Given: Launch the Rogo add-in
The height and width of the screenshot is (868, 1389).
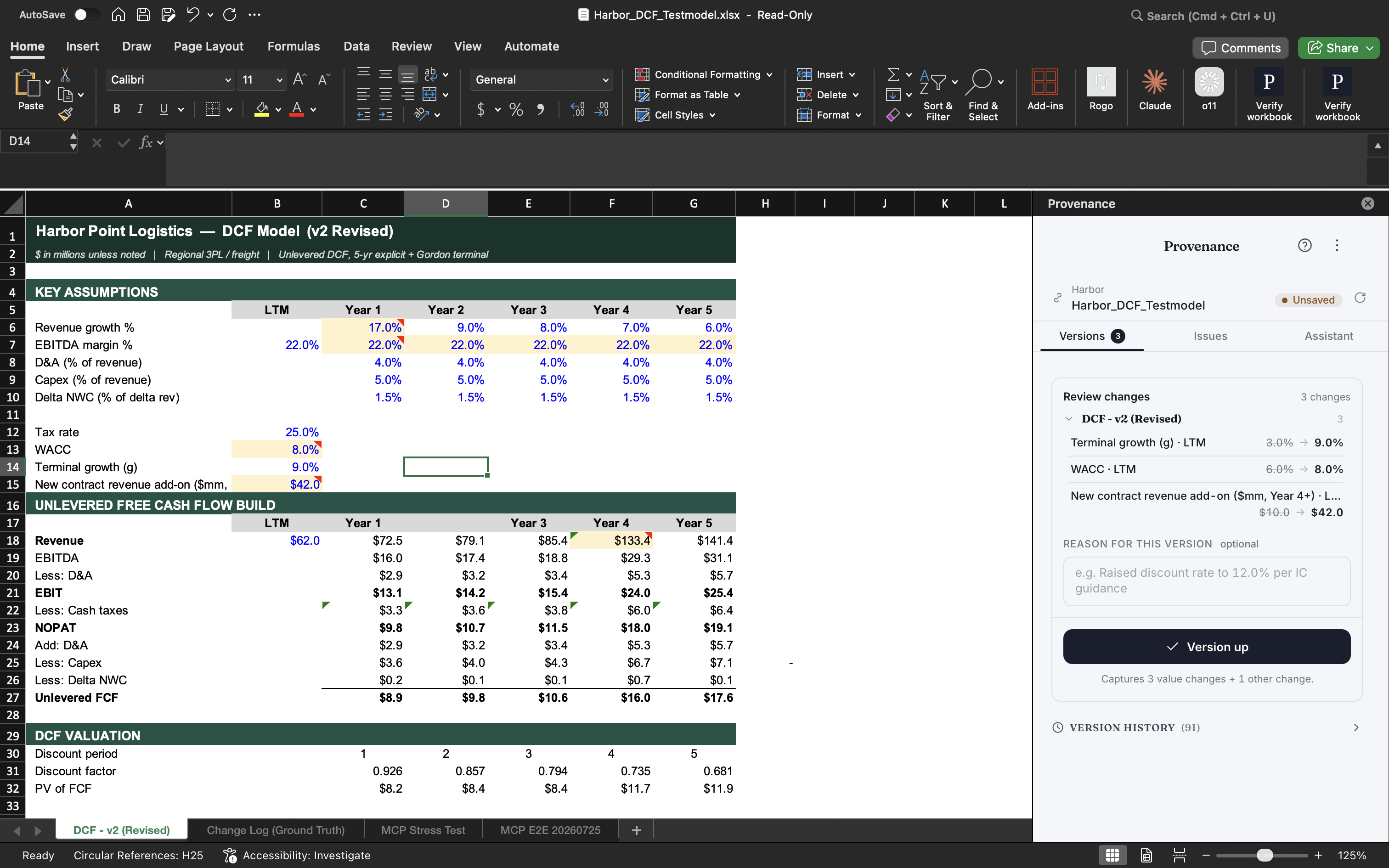Looking at the screenshot, I should (x=1101, y=82).
